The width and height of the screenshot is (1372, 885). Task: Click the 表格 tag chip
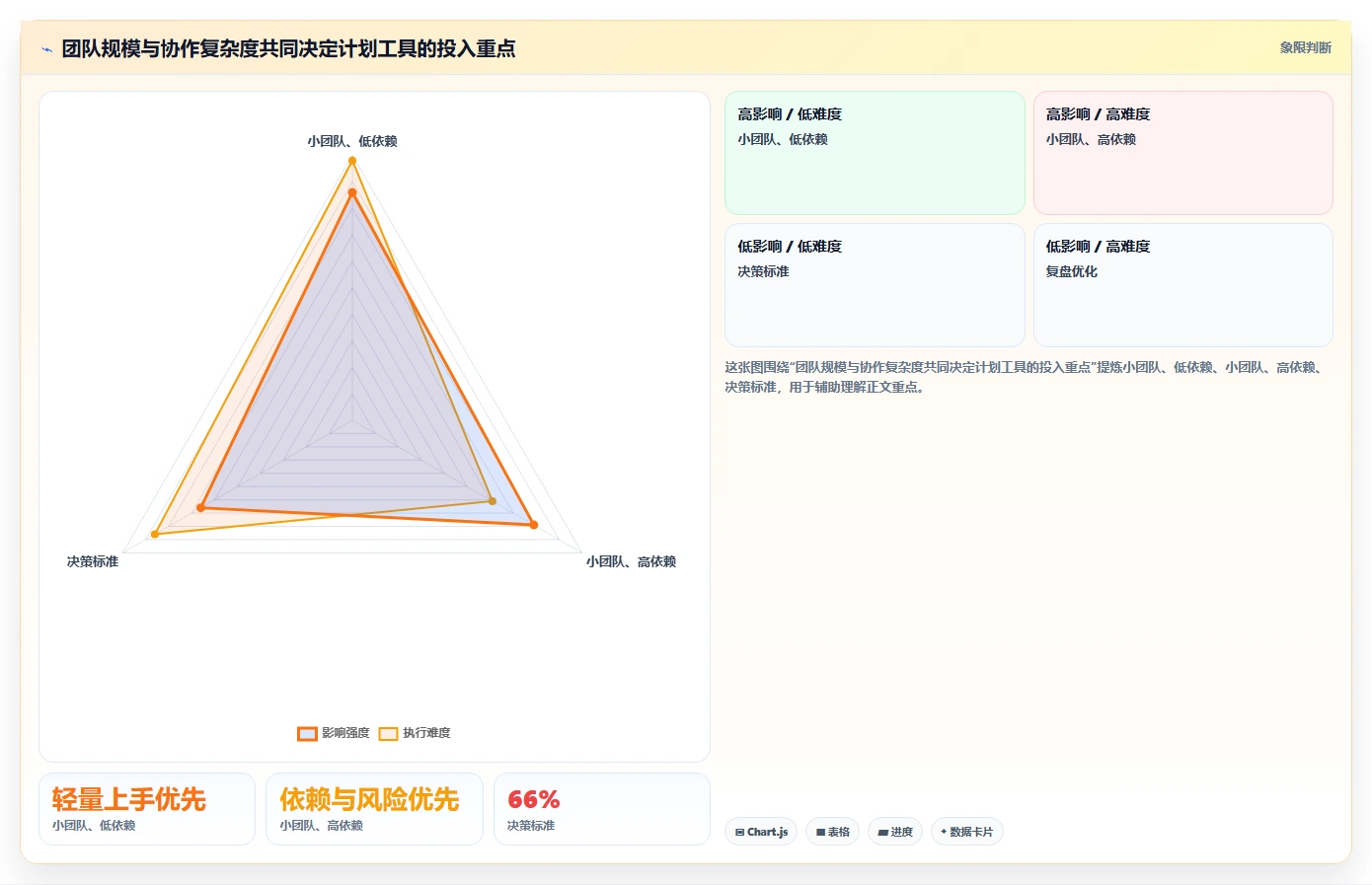point(833,832)
